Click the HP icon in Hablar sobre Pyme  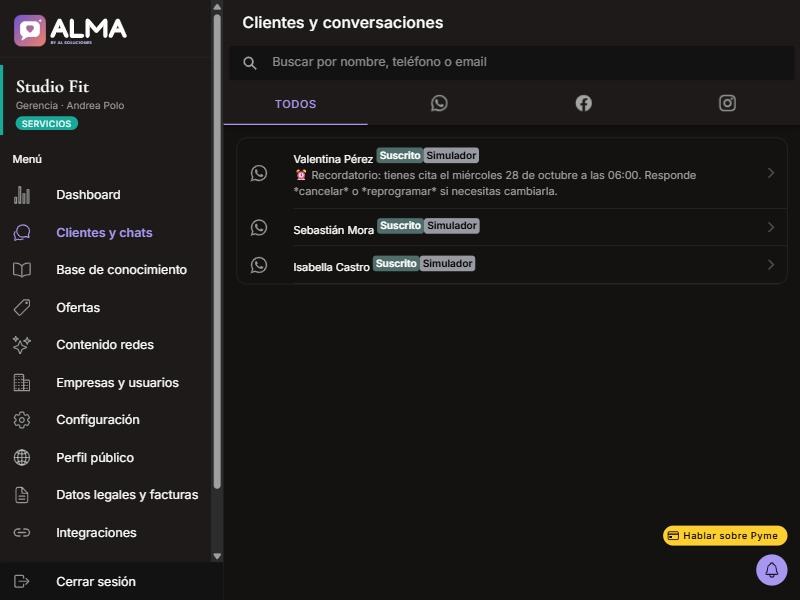click(673, 536)
